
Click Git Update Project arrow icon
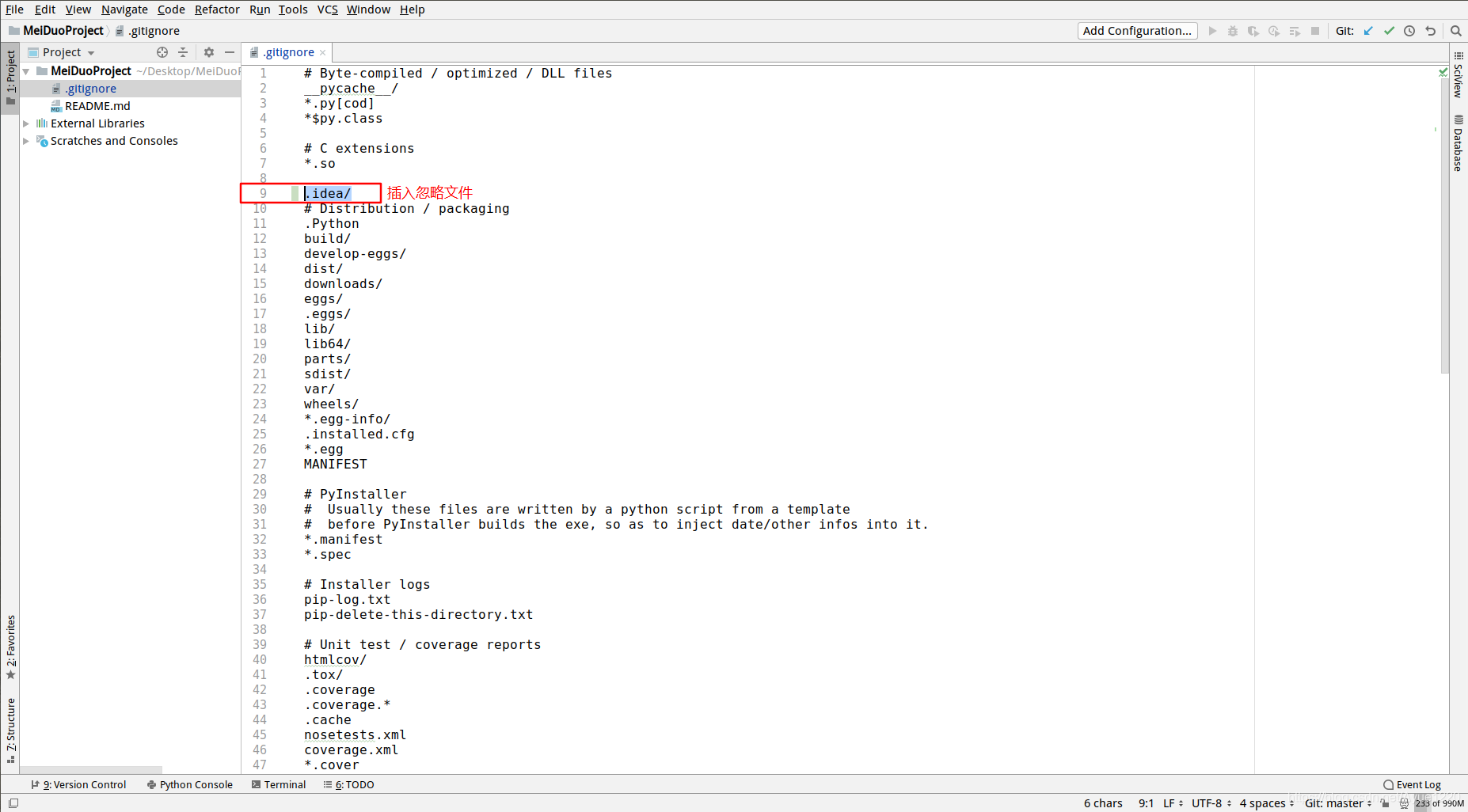1368,31
